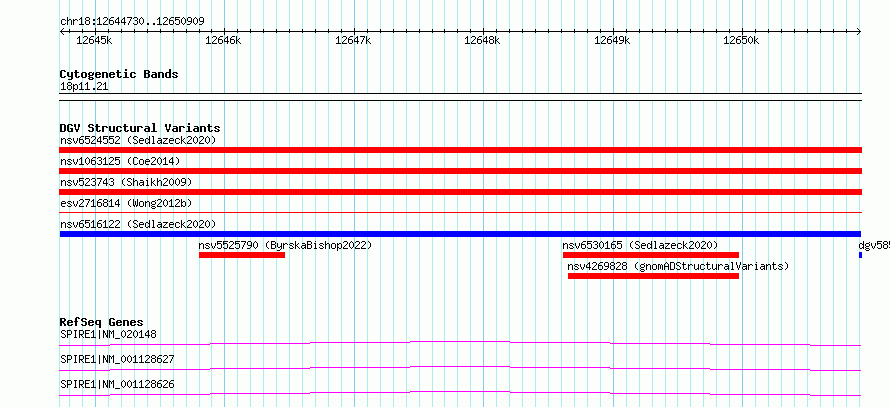
Task: Click the left arrowhead of the ruler
Action: coord(62,32)
